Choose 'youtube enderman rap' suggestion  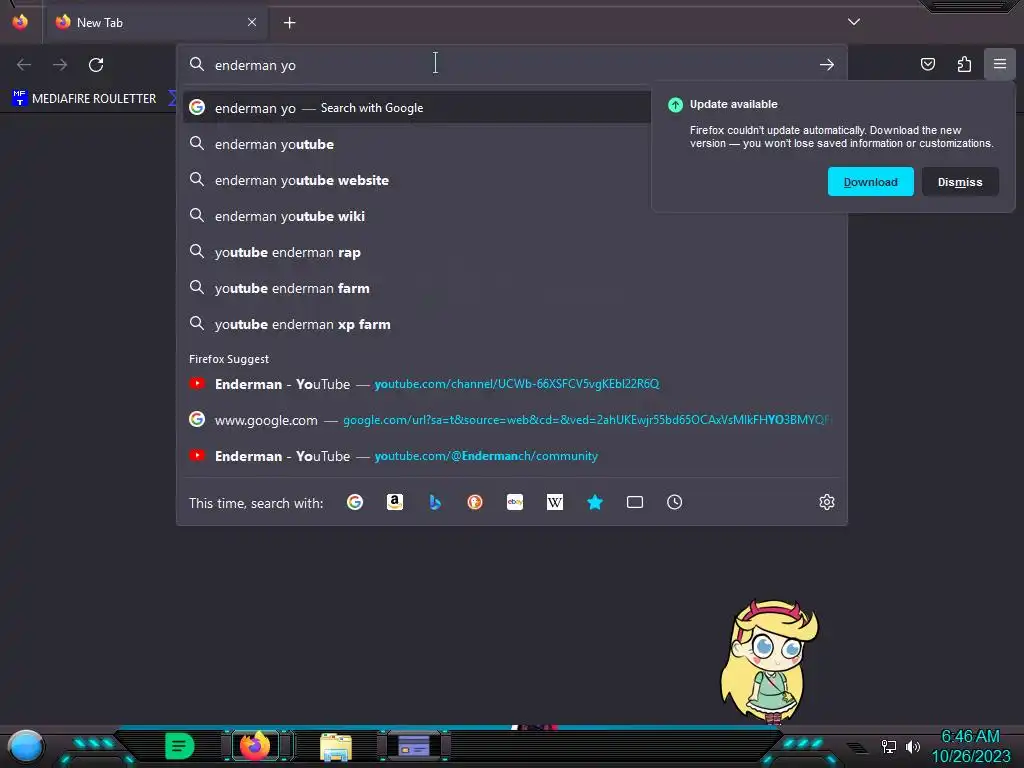[x=512, y=252]
